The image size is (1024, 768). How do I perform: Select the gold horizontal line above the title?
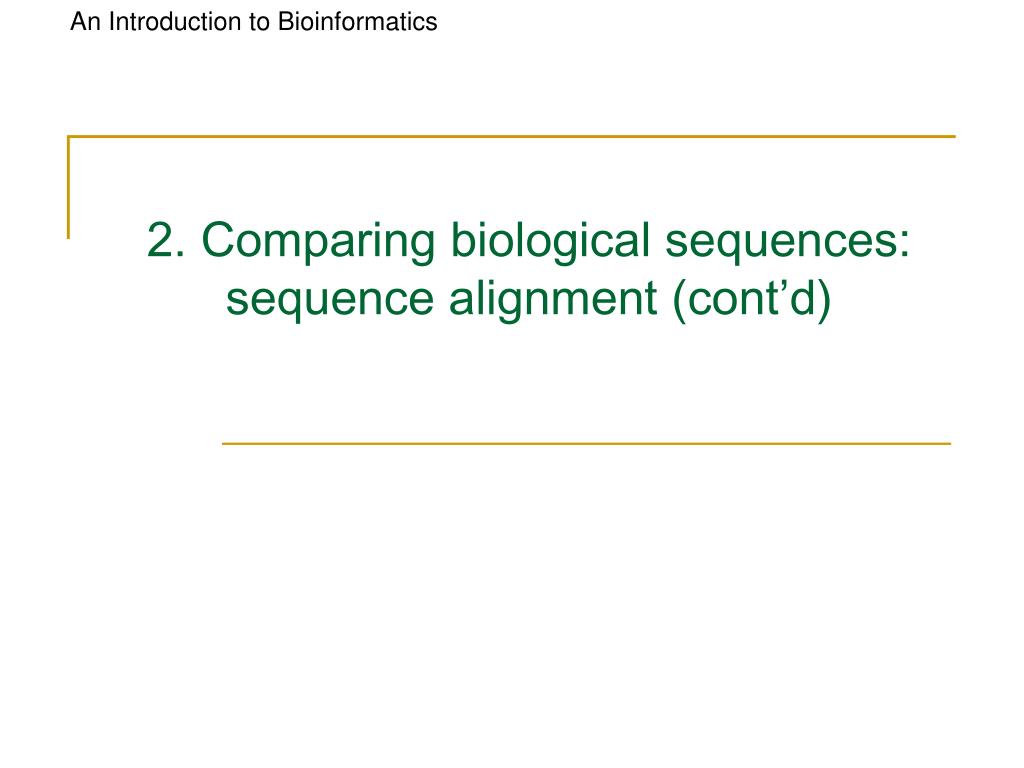click(x=511, y=136)
